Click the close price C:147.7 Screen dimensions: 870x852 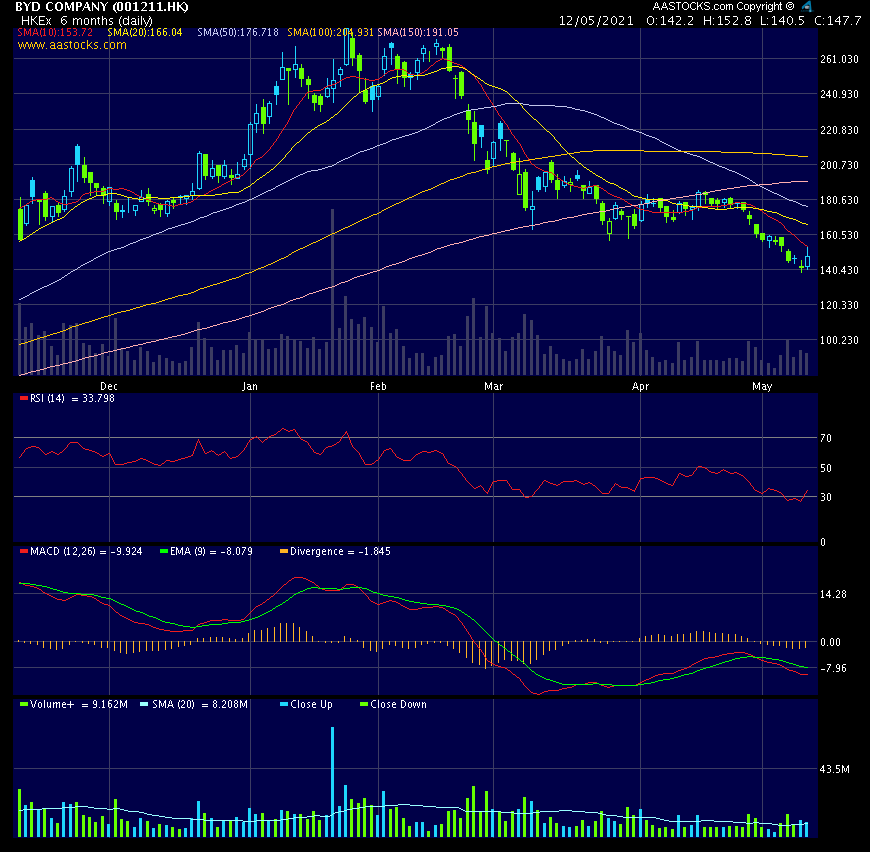pyautogui.click(x=838, y=21)
